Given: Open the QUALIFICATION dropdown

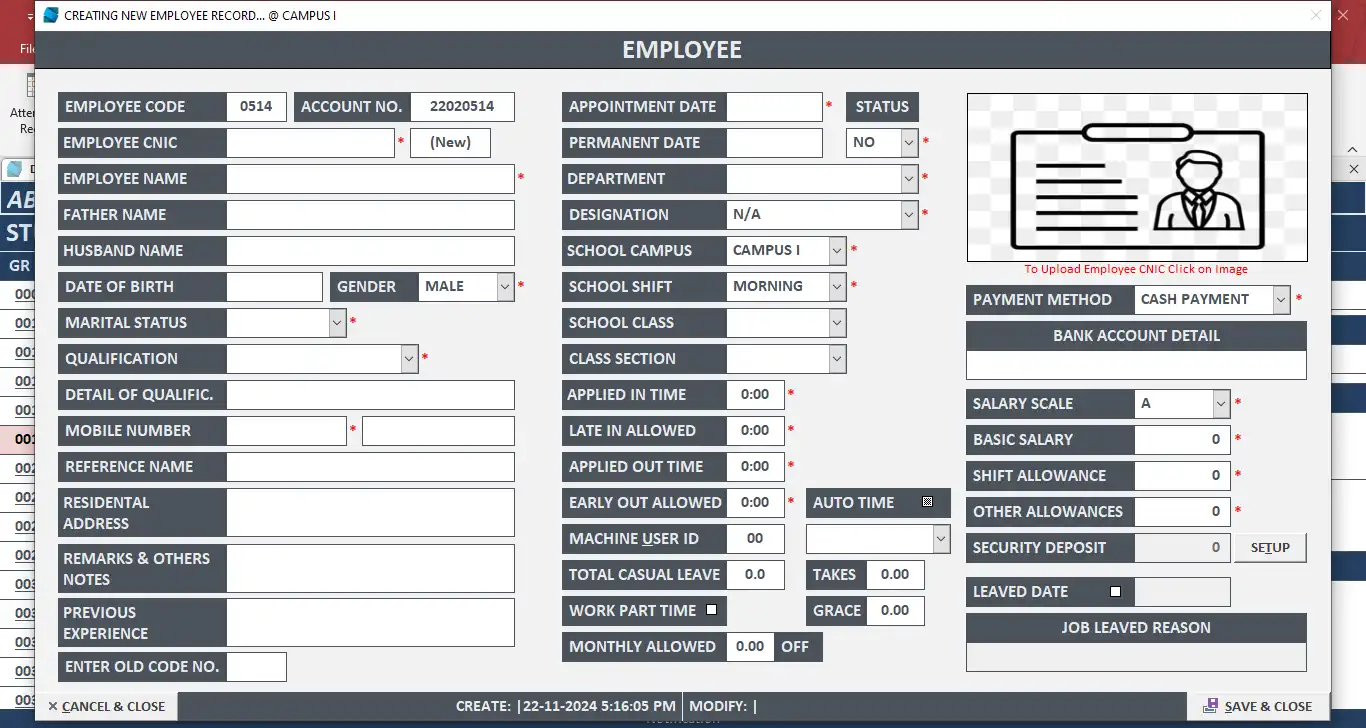Looking at the screenshot, I should [408, 358].
